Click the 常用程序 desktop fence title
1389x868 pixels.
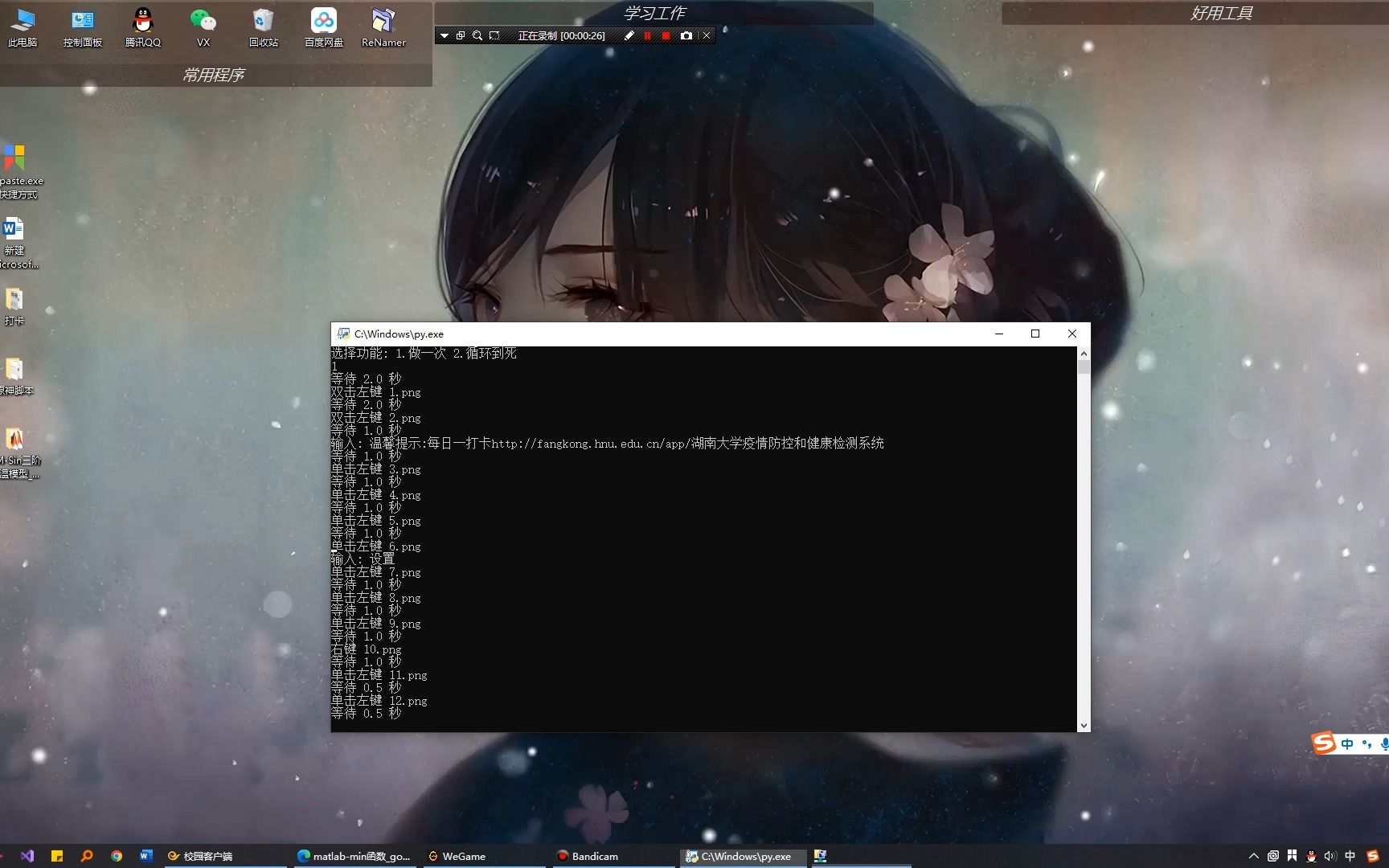pos(213,75)
